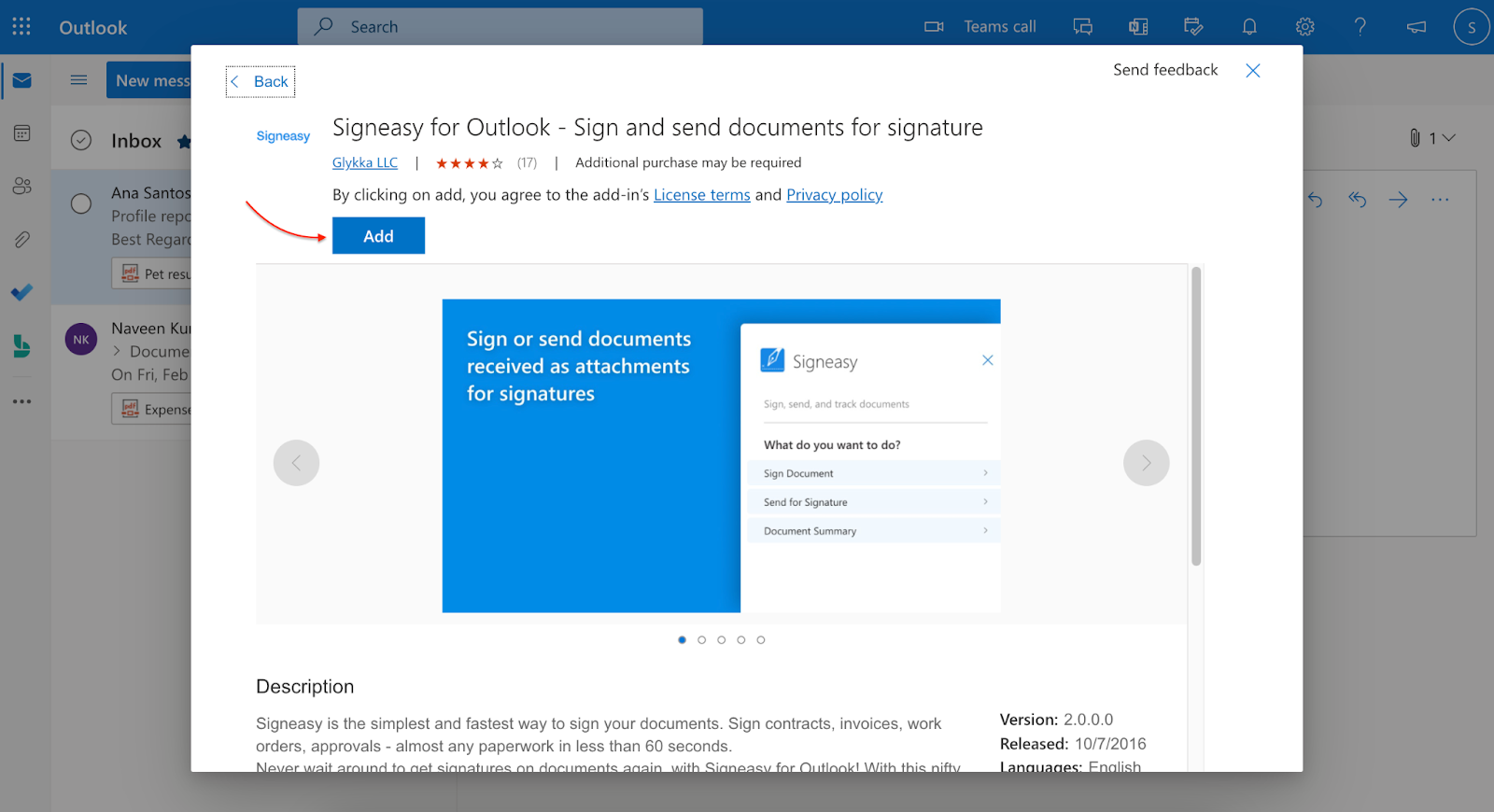This screenshot has height=812, width=1494.
Task: Open the License terms link
Action: pos(702,195)
